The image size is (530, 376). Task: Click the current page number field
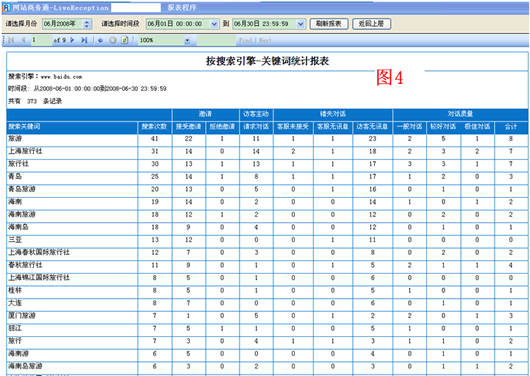[x=41, y=40]
